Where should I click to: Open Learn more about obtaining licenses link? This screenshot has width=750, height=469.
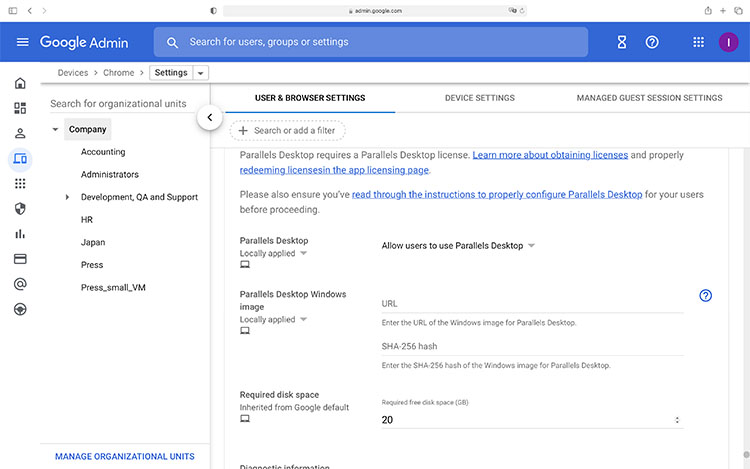pyautogui.click(x=550, y=155)
